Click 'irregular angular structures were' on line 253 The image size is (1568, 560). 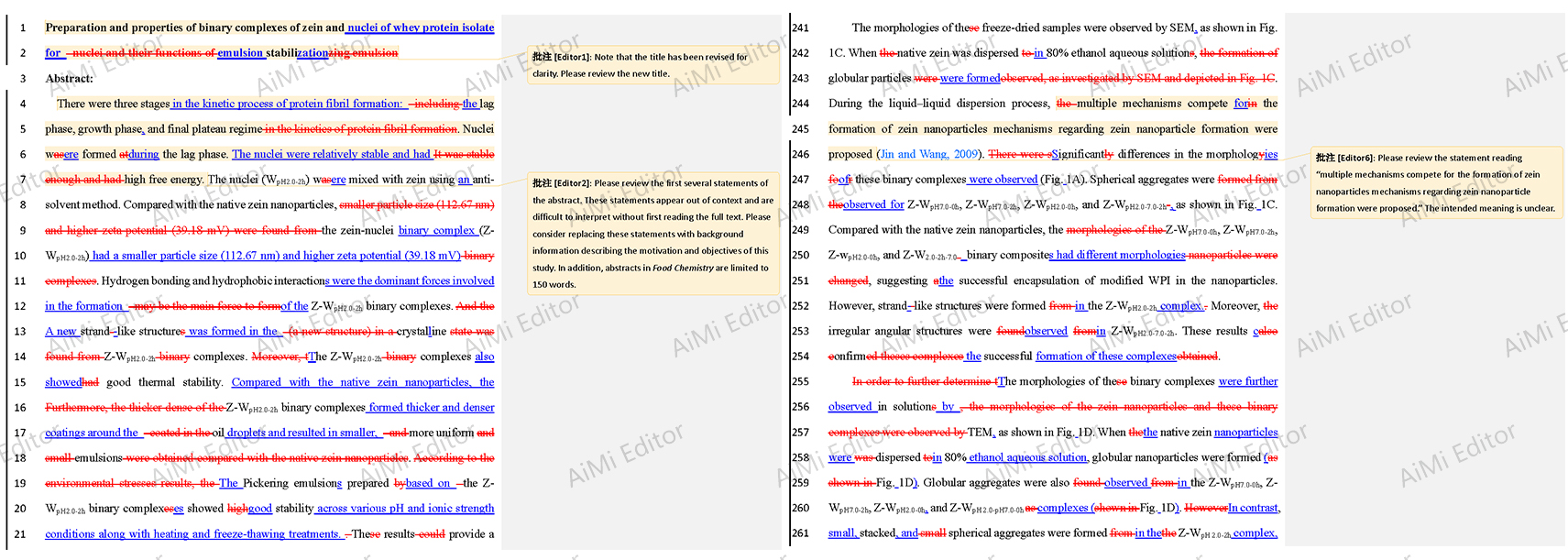910,331
